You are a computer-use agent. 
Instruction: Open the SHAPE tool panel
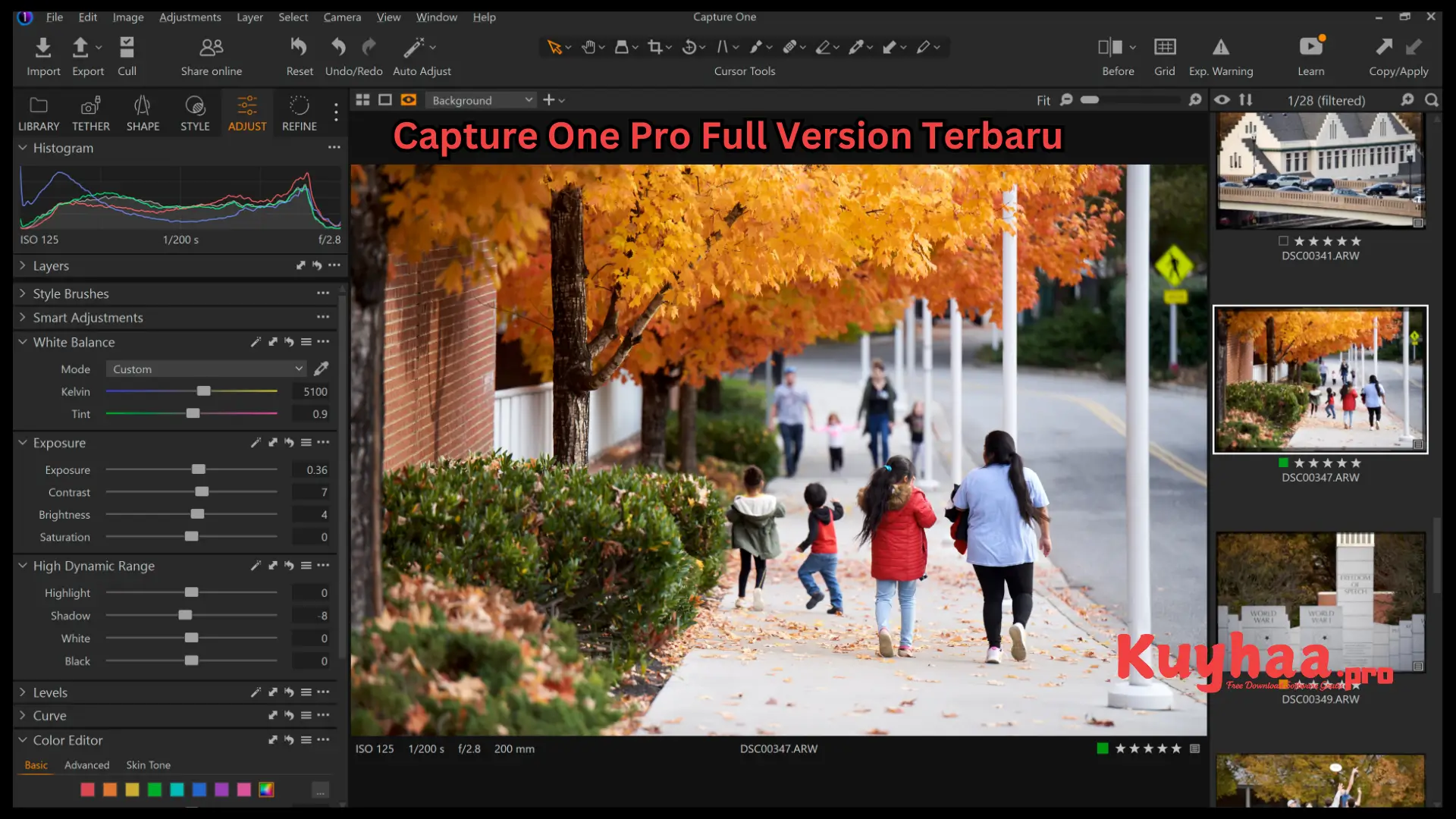(142, 112)
